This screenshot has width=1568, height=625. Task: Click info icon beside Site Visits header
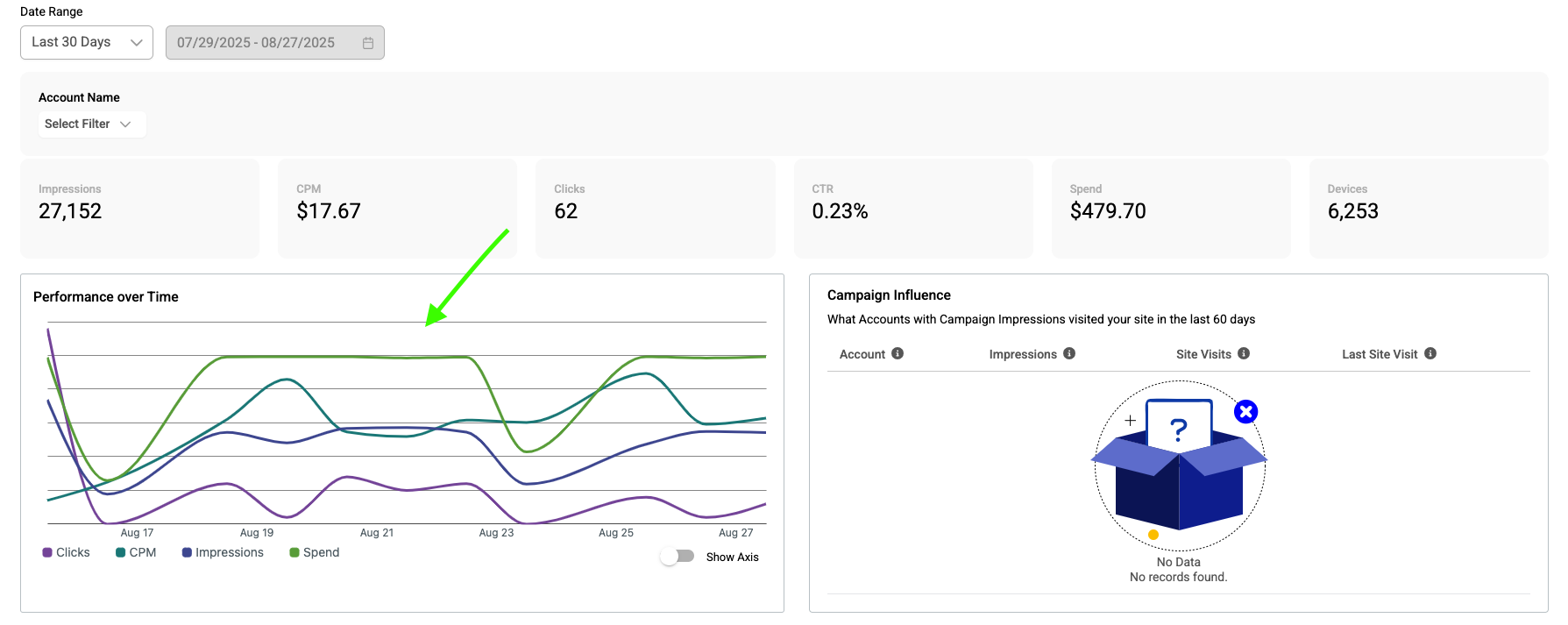point(1244,353)
